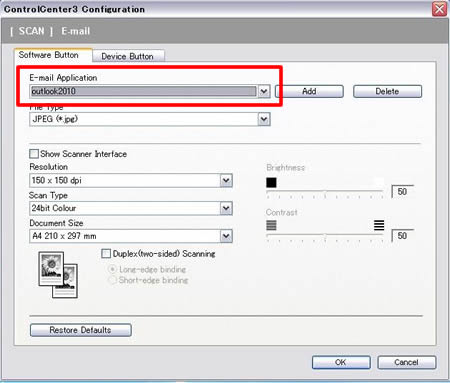This screenshot has width=450, height=383.
Task: Click the Add button
Action: pos(309,91)
